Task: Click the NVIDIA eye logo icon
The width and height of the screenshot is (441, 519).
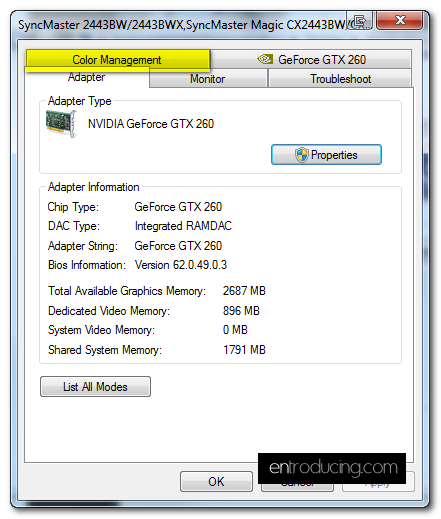Action: (265, 59)
